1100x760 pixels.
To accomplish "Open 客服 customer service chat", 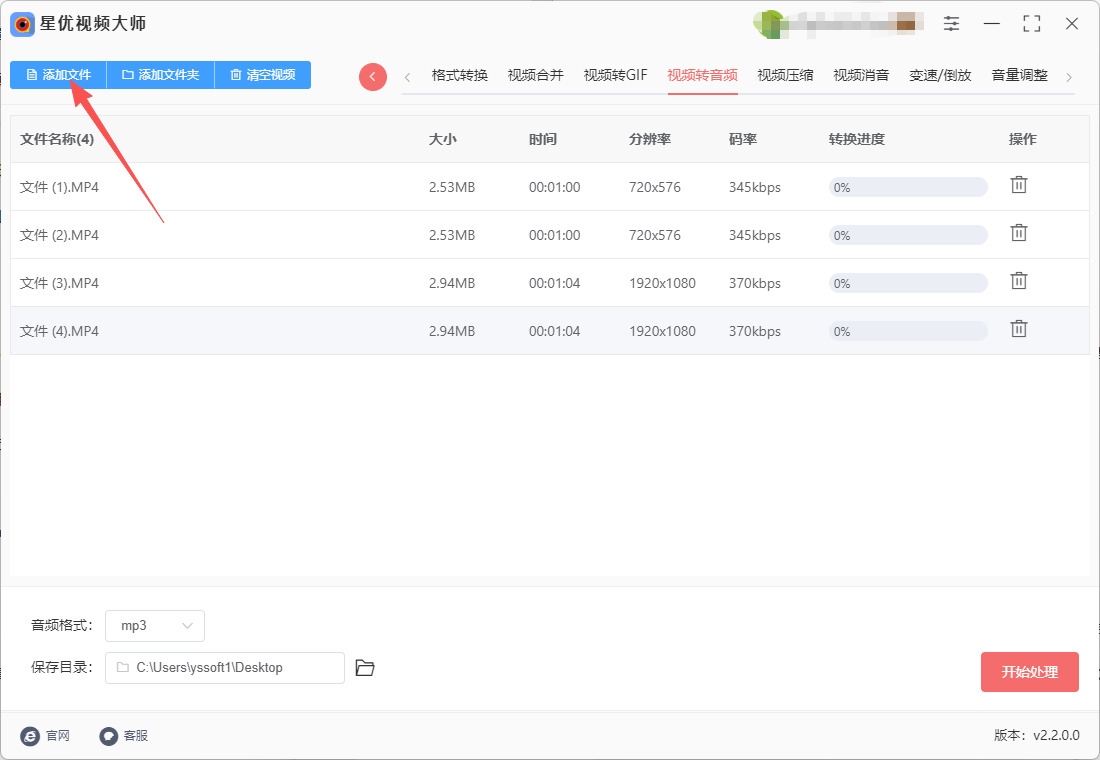I will point(123,736).
